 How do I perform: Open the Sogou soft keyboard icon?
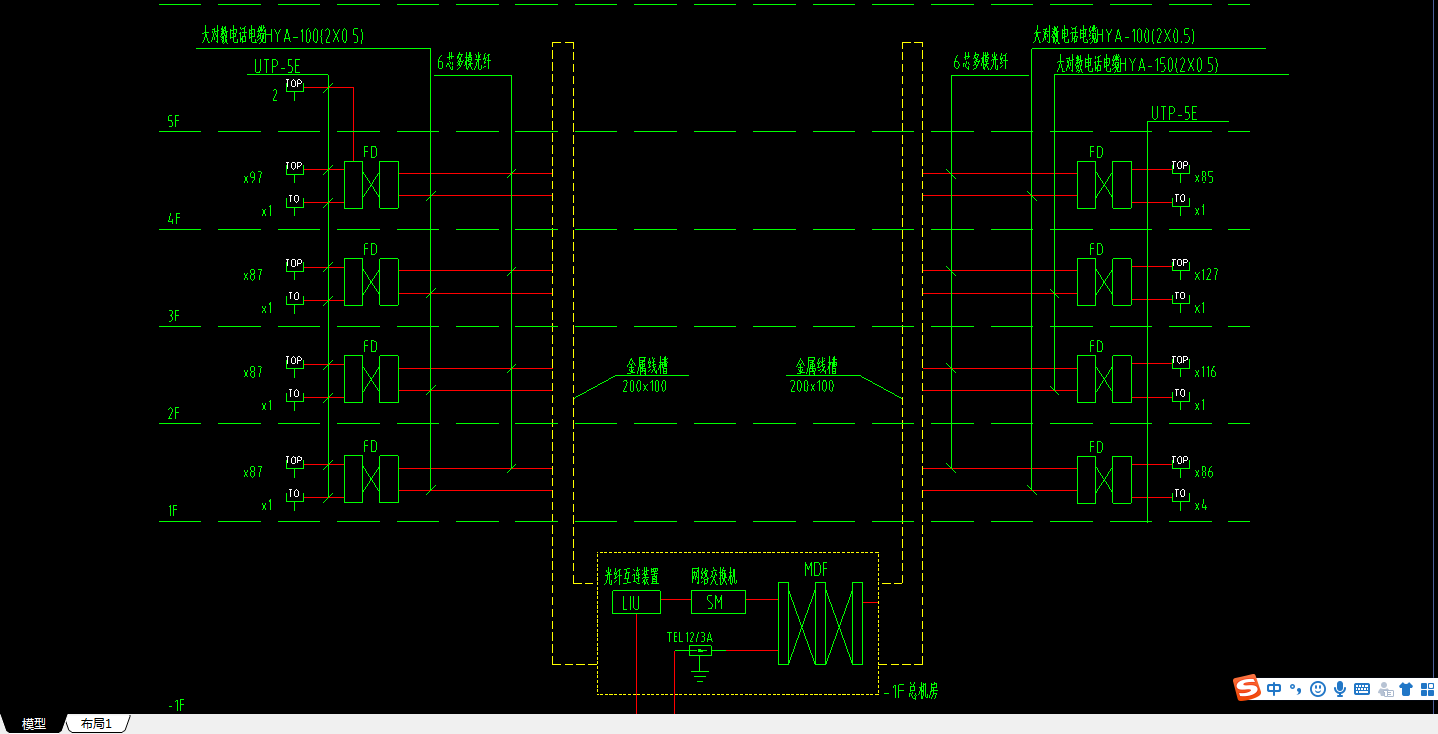tap(1362, 689)
